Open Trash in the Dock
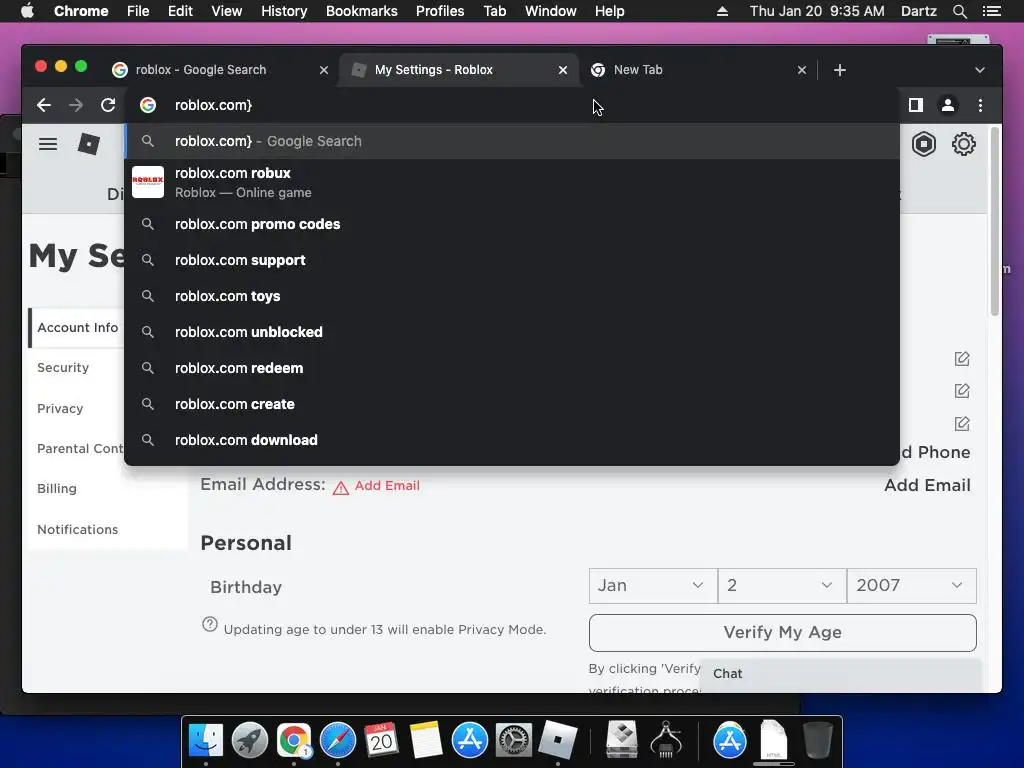The image size is (1024, 768). (818, 741)
